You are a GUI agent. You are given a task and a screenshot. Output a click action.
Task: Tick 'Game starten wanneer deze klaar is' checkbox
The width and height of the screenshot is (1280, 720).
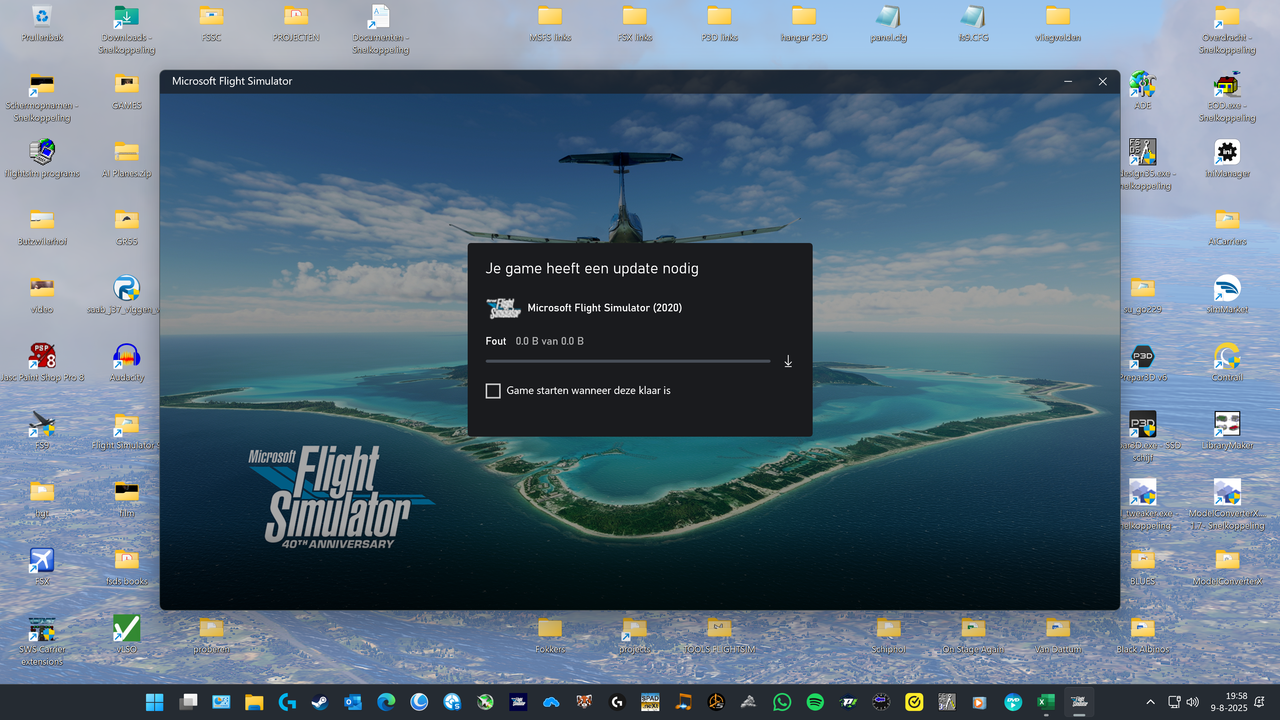click(493, 391)
